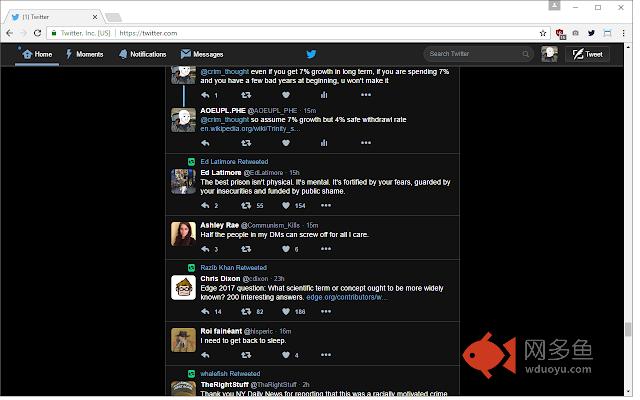Like the '7% growth in long term' tweet
Viewport: 640px width, 400px height.
pyautogui.click(x=286, y=95)
